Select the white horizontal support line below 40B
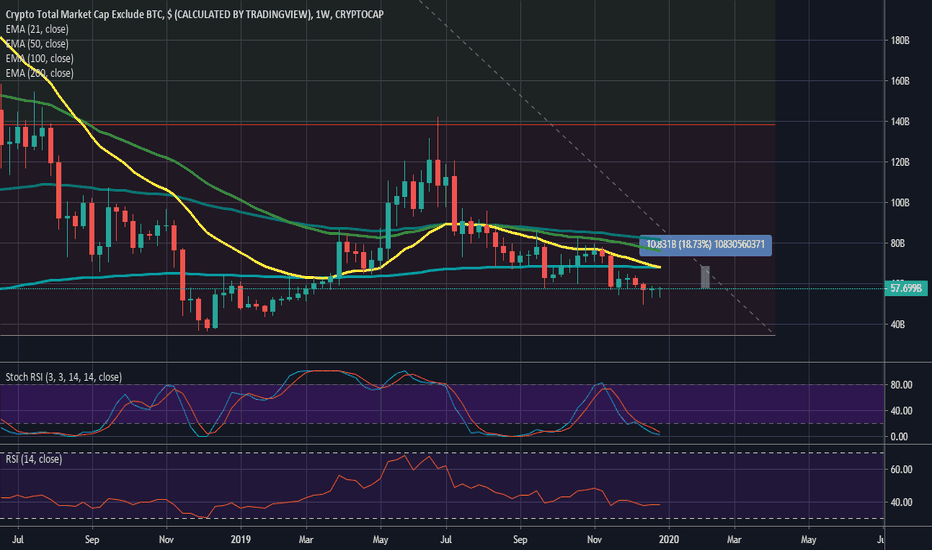 pos(386,335)
